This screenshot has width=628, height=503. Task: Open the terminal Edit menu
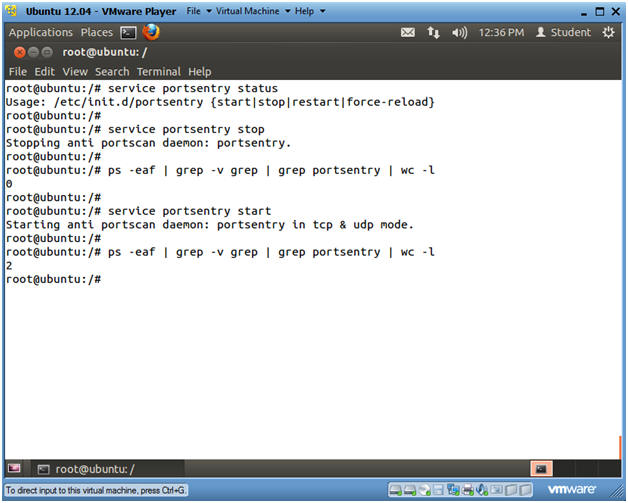[x=44, y=72]
